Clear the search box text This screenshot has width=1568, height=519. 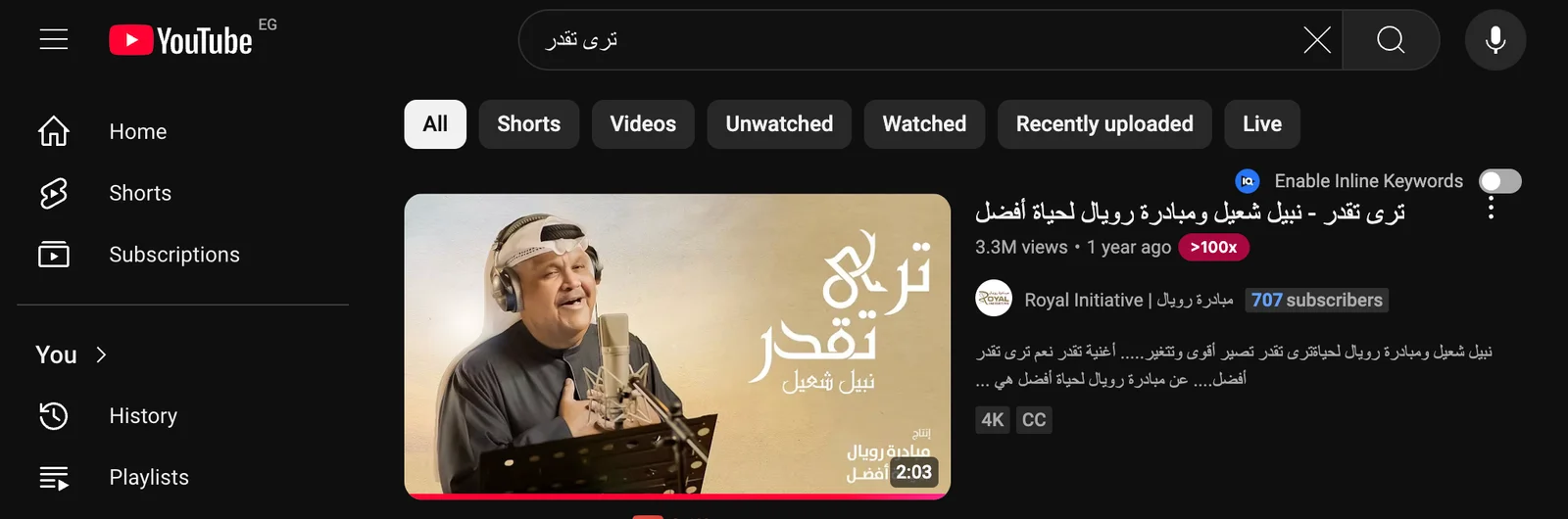point(1316,40)
